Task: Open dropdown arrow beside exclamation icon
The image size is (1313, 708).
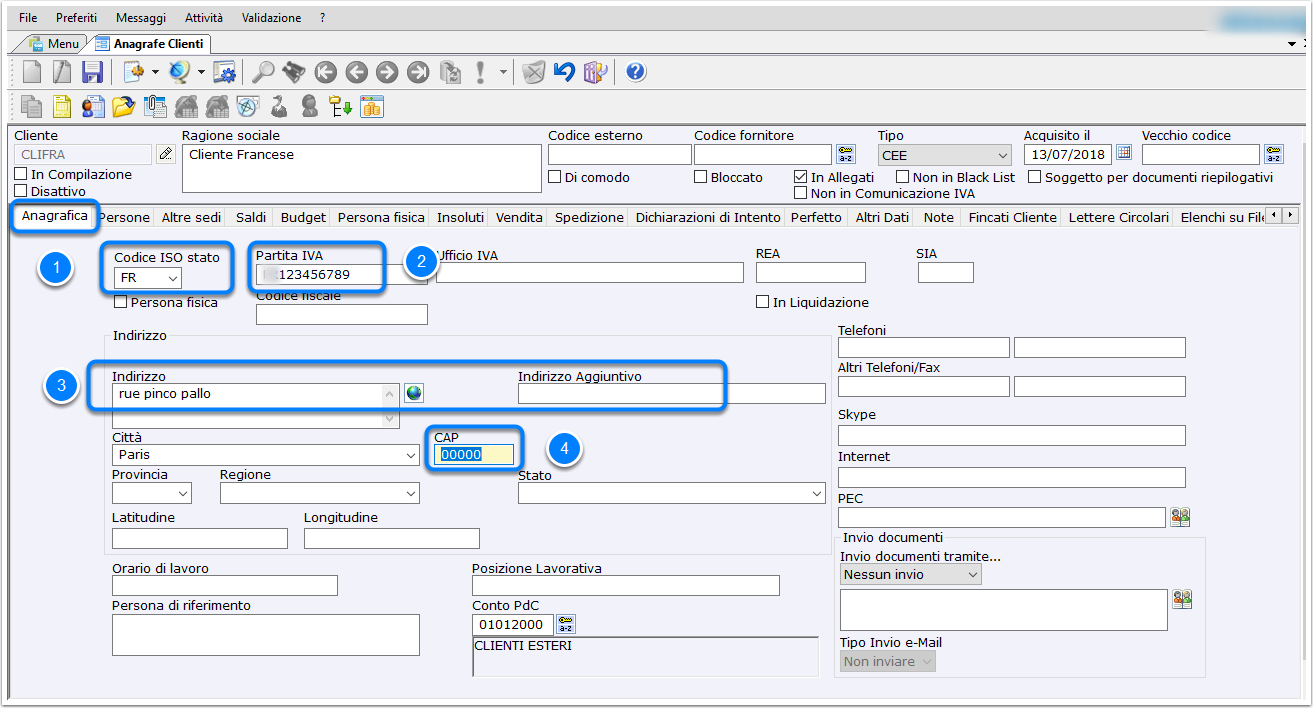Action: click(x=503, y=72)
